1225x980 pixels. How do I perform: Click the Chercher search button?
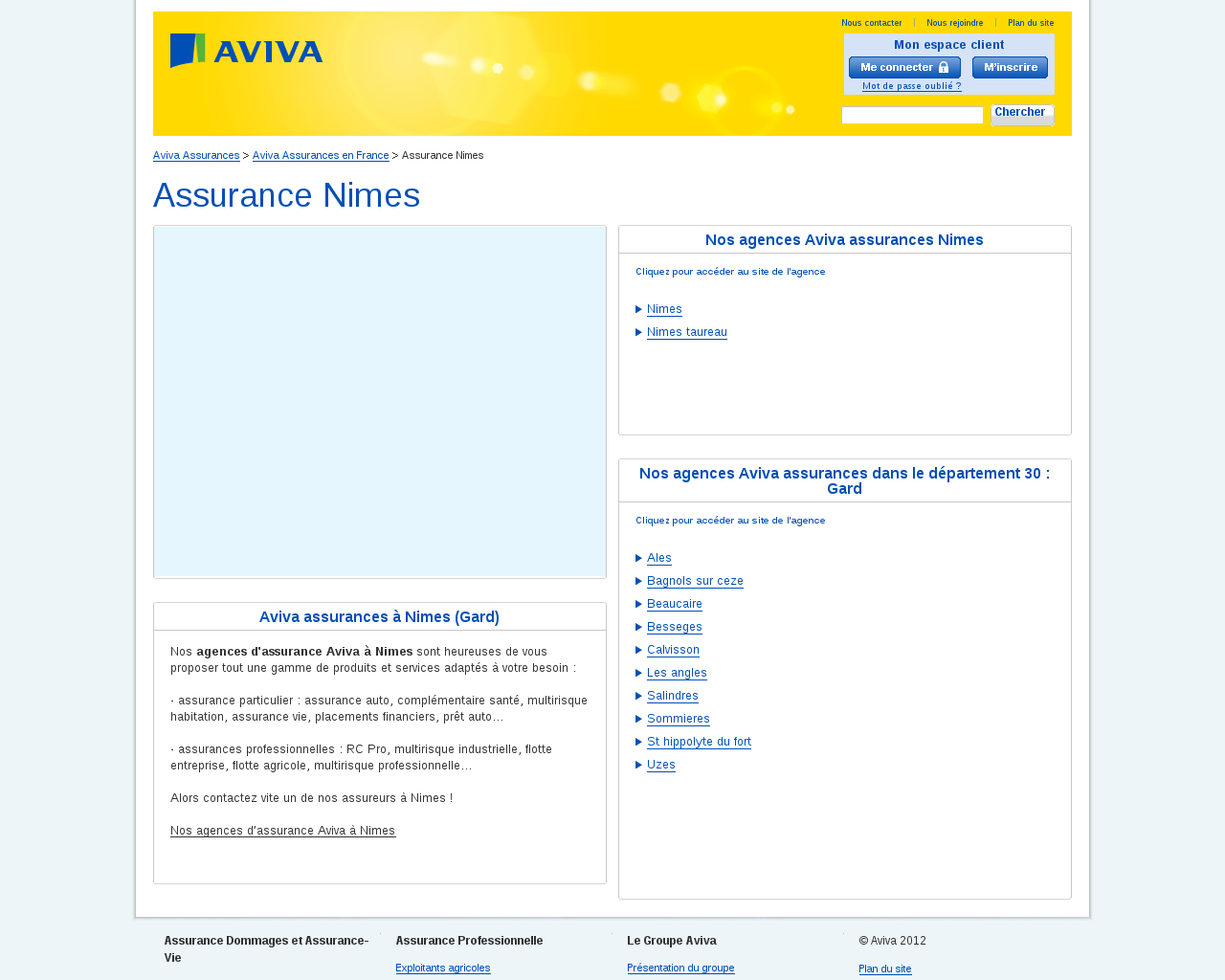[x=1022, y=115]
